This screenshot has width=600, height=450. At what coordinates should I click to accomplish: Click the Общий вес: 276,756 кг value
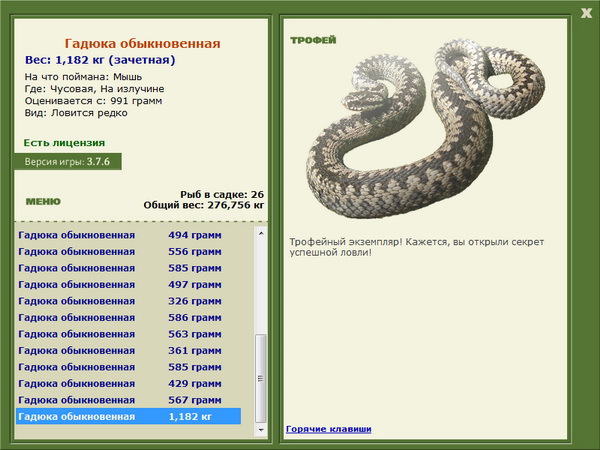[204, 205]
